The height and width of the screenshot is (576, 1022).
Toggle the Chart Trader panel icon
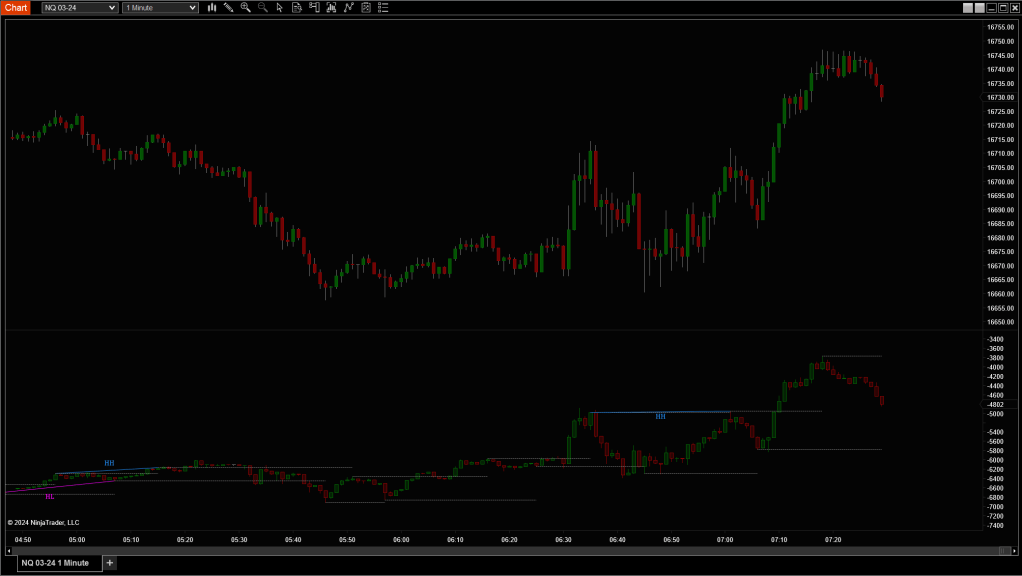coord(314,7)
